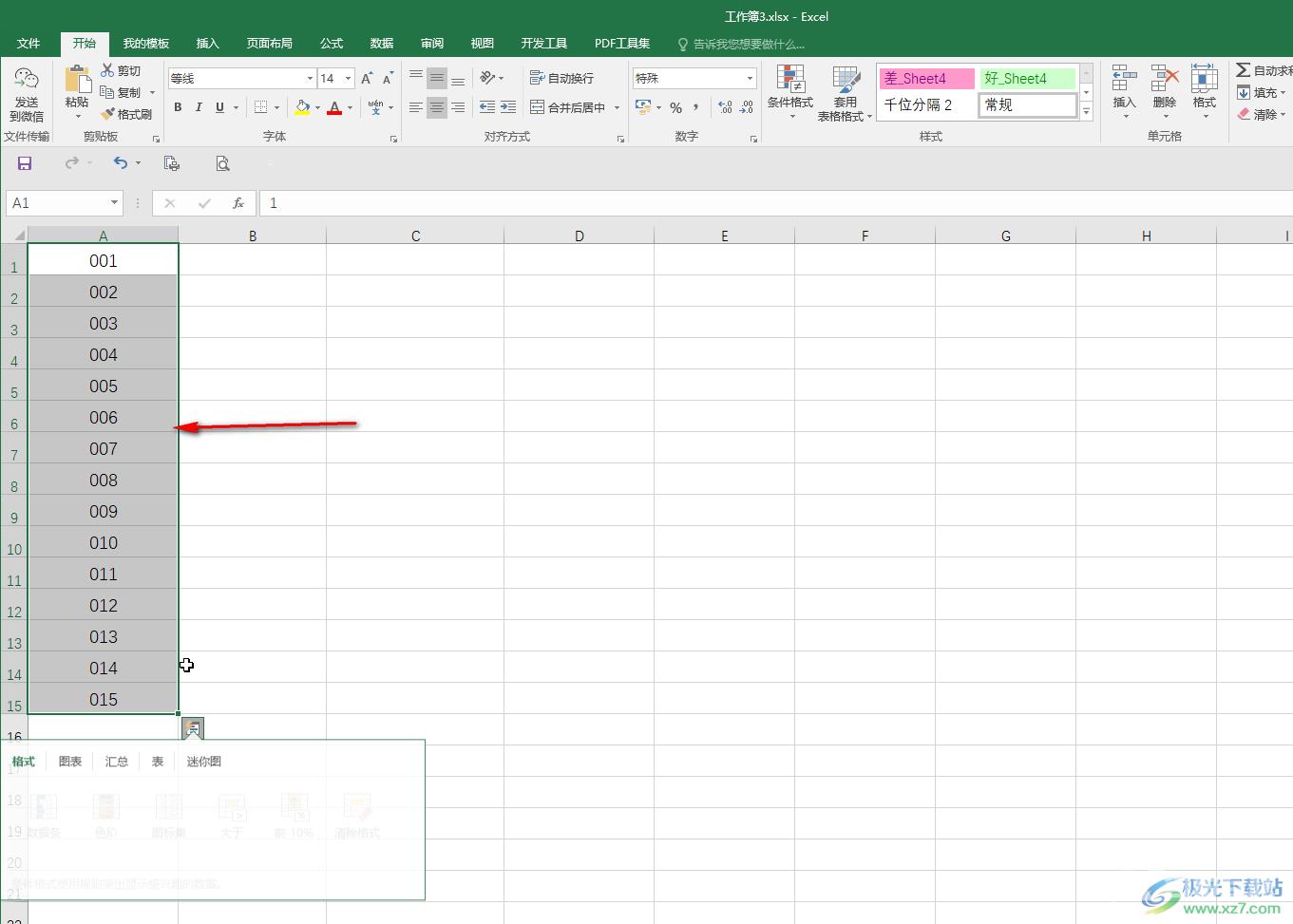
Task: Click the Paste (粘贴) clipboard icon
Action: pos(77,81)
